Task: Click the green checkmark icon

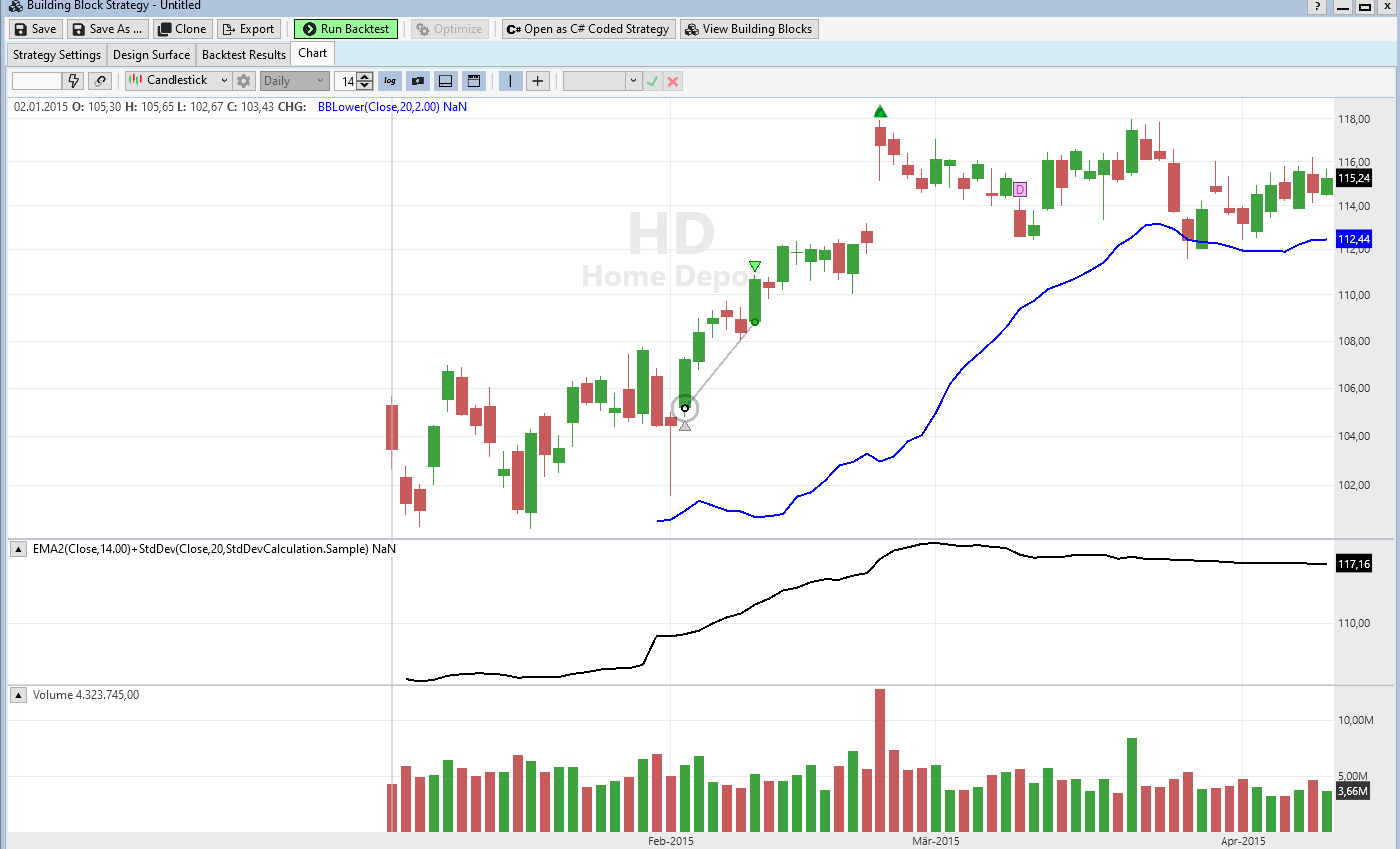Action: (x=653, y=81)
